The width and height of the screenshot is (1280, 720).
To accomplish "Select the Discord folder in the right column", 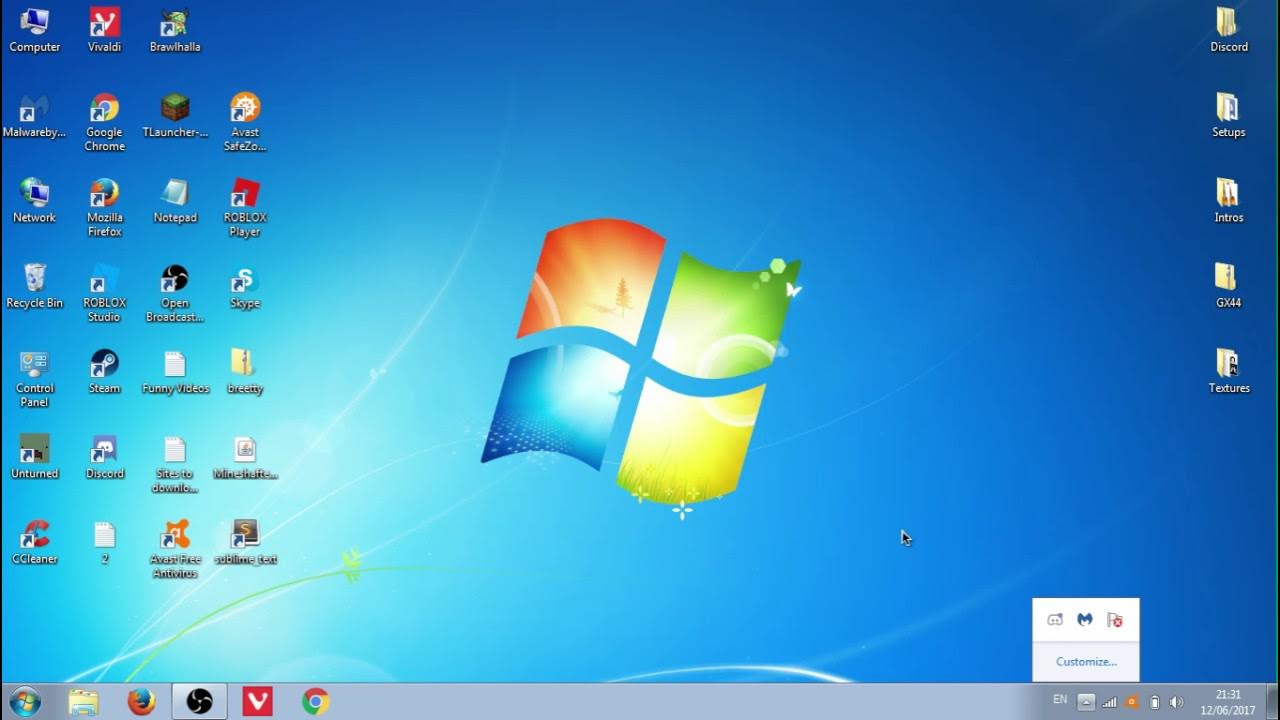I will click(1228, 30).
